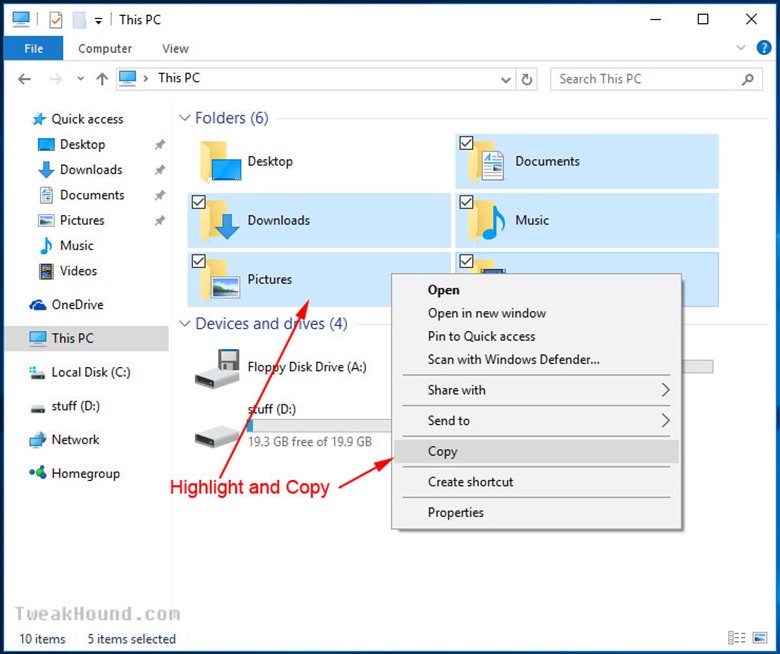Uncheck the Pictures folder checkbox
Screen dimensions: 780x654
point(198,261)
